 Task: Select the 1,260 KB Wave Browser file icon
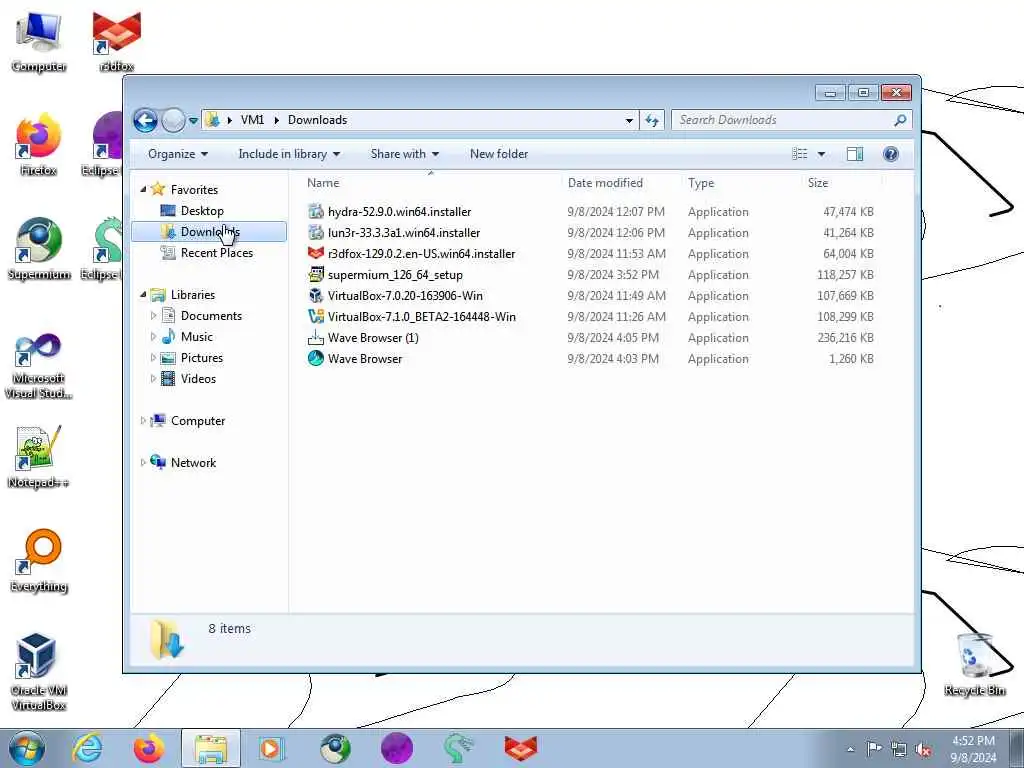pyautogui.click(x=316, y=359)
